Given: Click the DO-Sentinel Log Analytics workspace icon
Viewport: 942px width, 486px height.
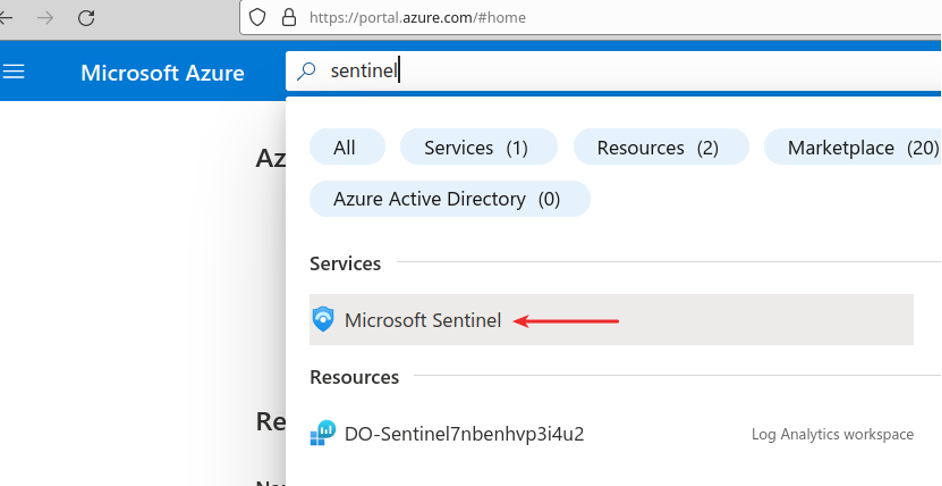Looking at the screenshot, I should pos(323,434).
